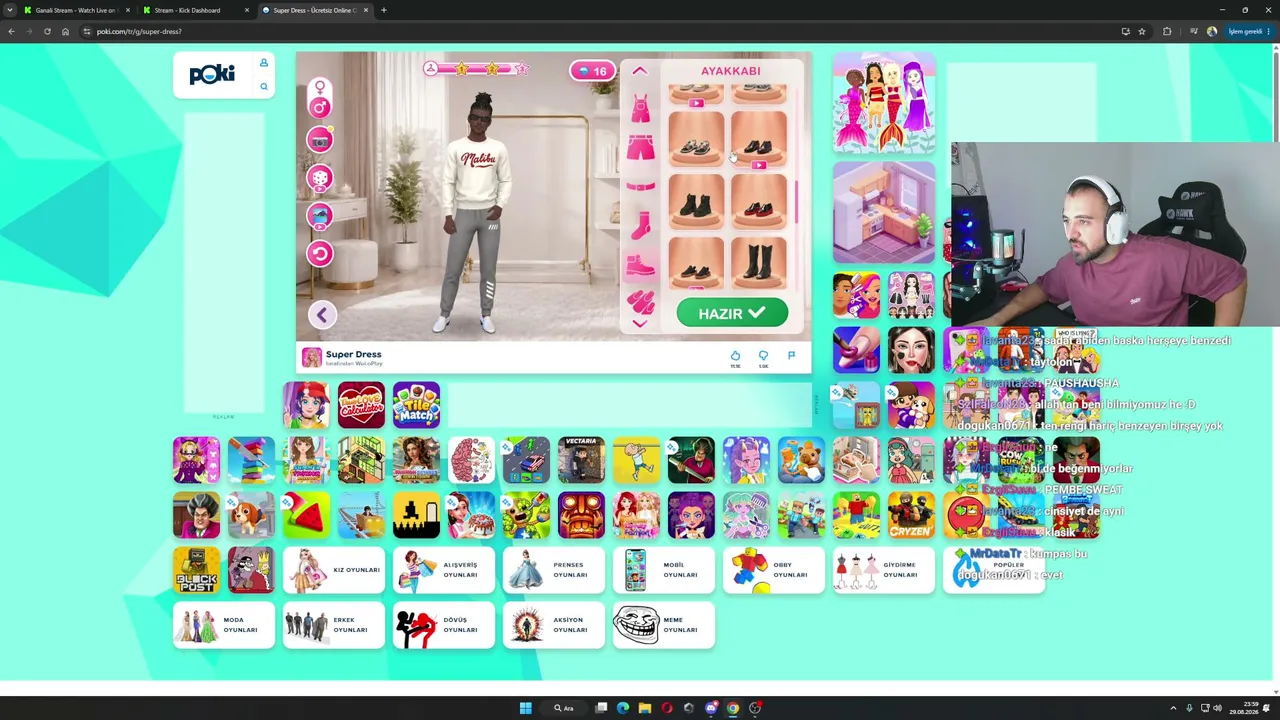Move category list up with pink chevron
This screenshot has height=720, width=1280.
pyautogui.click(x=640, y=71)
